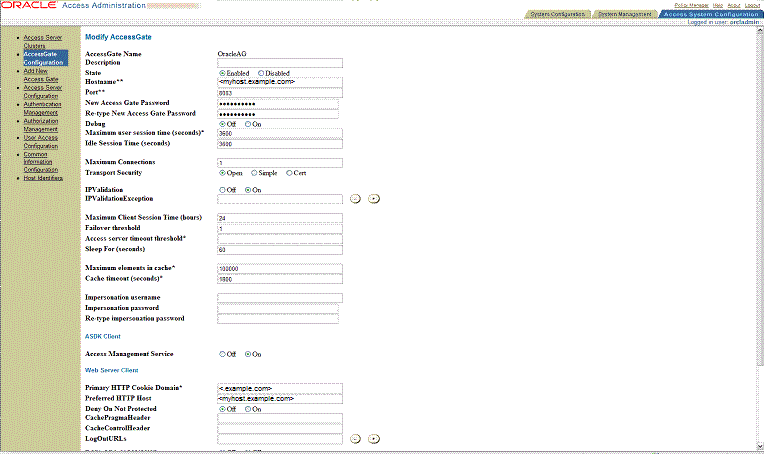This screenshot has width=765, height=454.
Task: Click the Oracle logo
Action: point(29,5)
